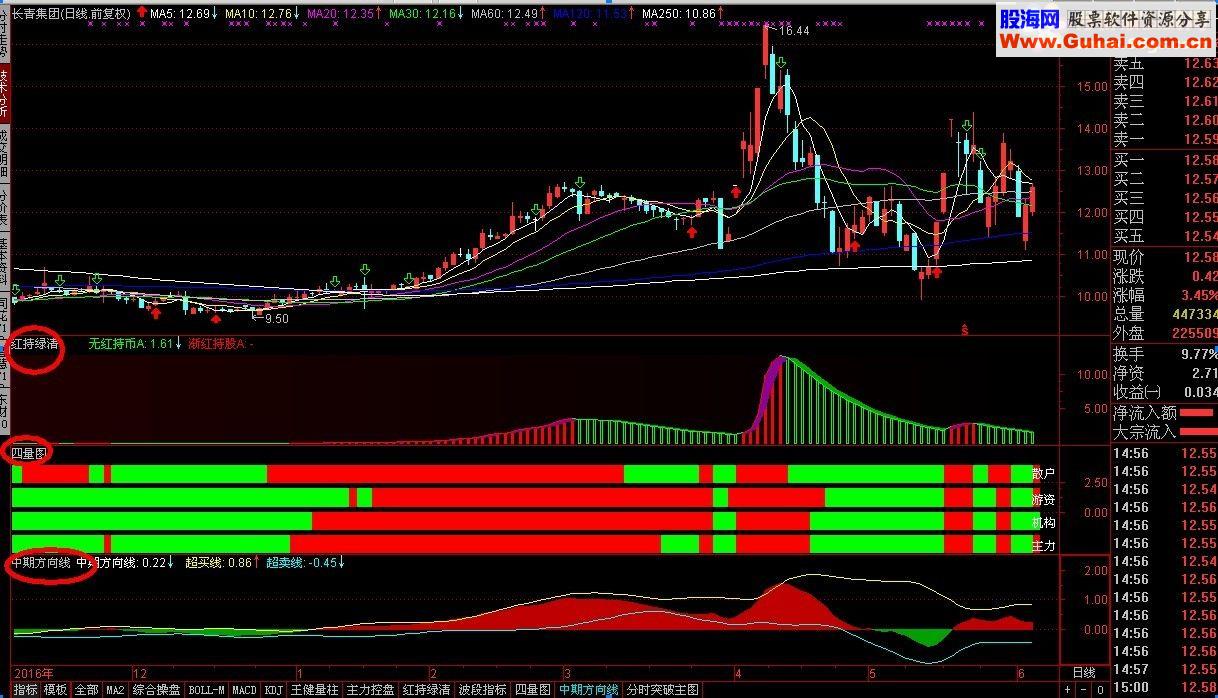Screen dimensions: 1218x698
Task: Click the 超买线: 0.86 value
Action: (218, 563)
